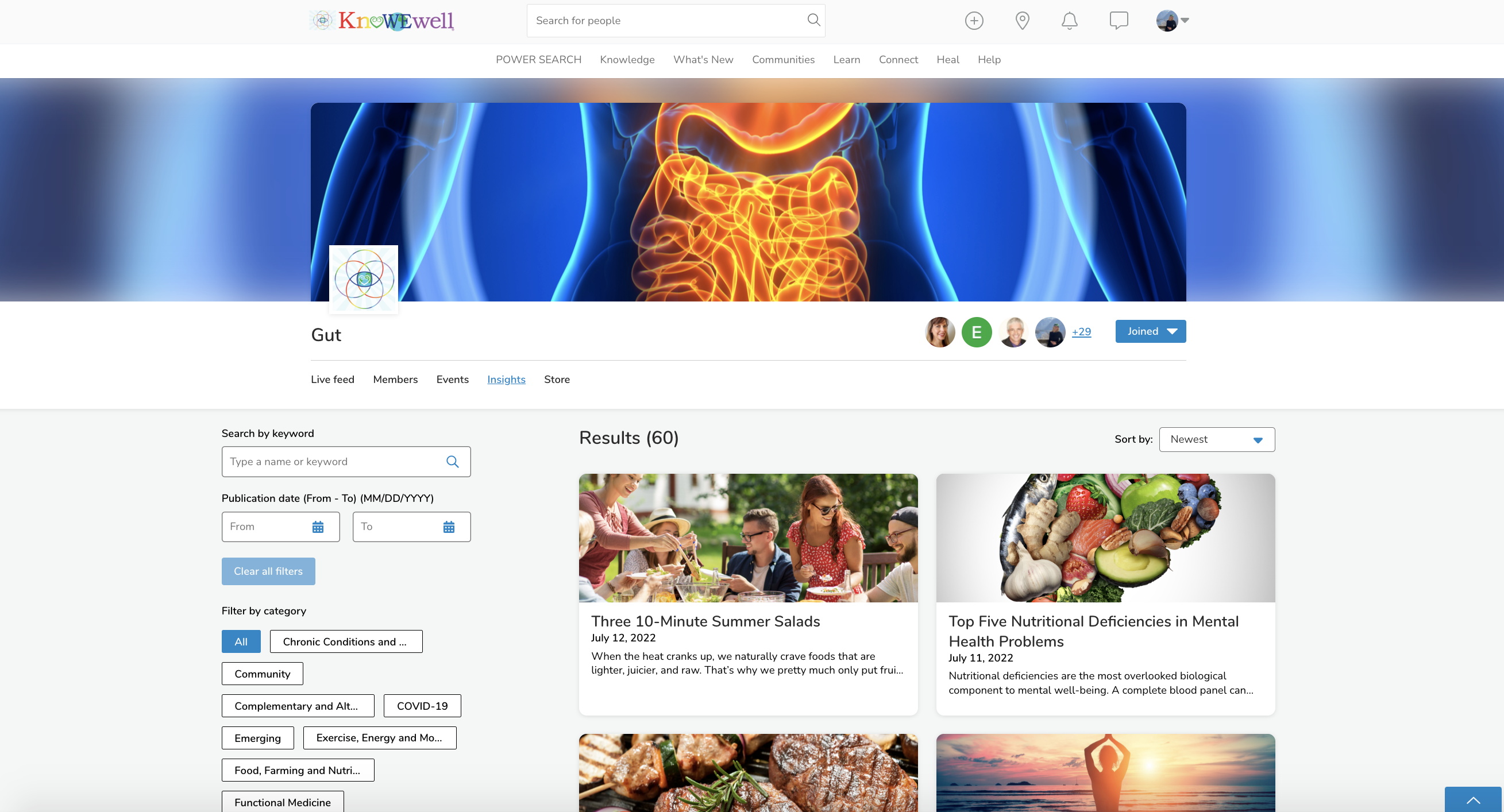Switch to Live feed tab
1504x812 pixels.
332,380
